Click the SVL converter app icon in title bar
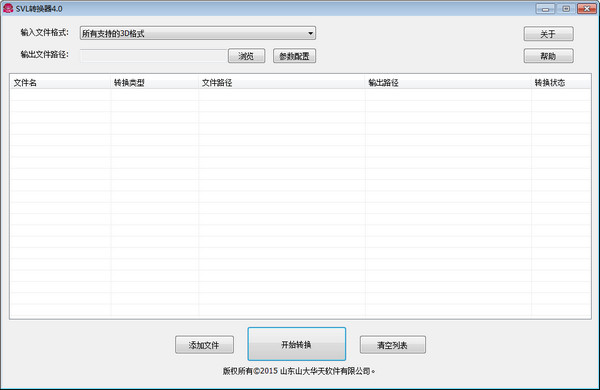The image size is (600, 390). click(x=8, y=8)
